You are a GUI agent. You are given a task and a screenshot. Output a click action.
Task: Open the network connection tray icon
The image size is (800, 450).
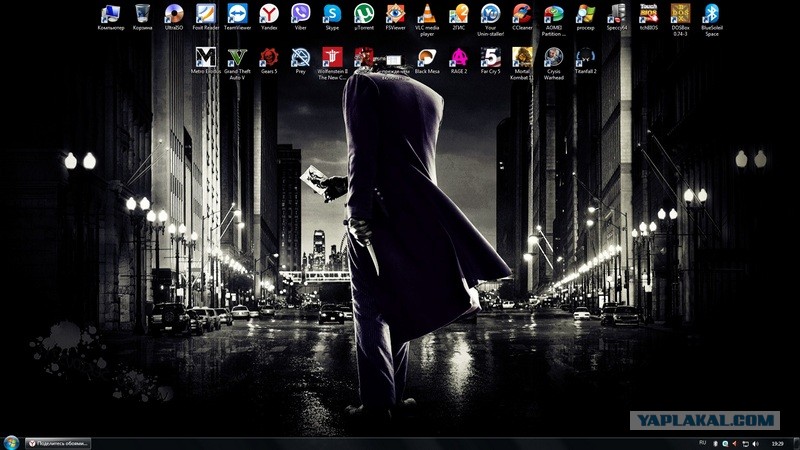(x=745, y=443)
